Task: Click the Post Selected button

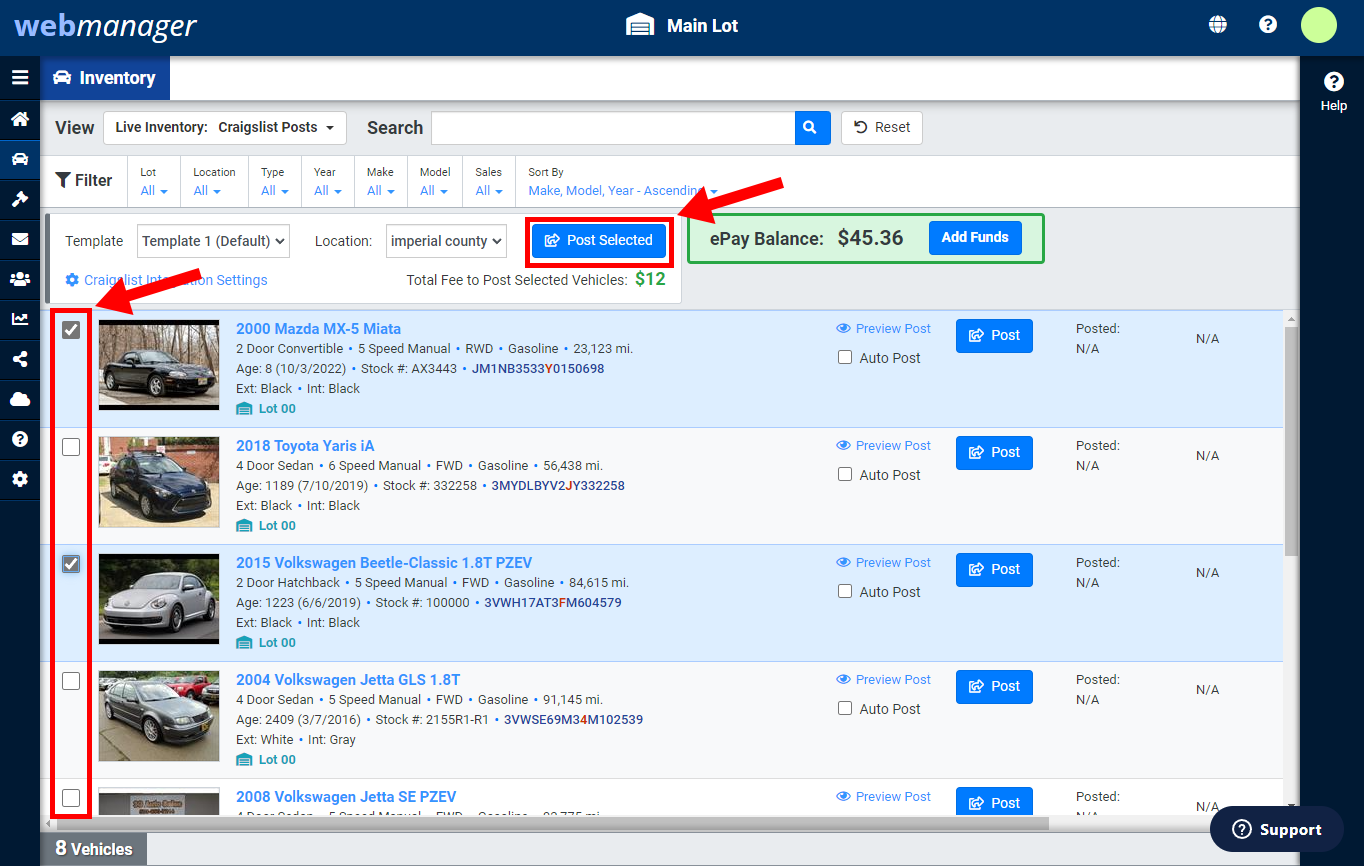Action: click(x=599, y=240)
